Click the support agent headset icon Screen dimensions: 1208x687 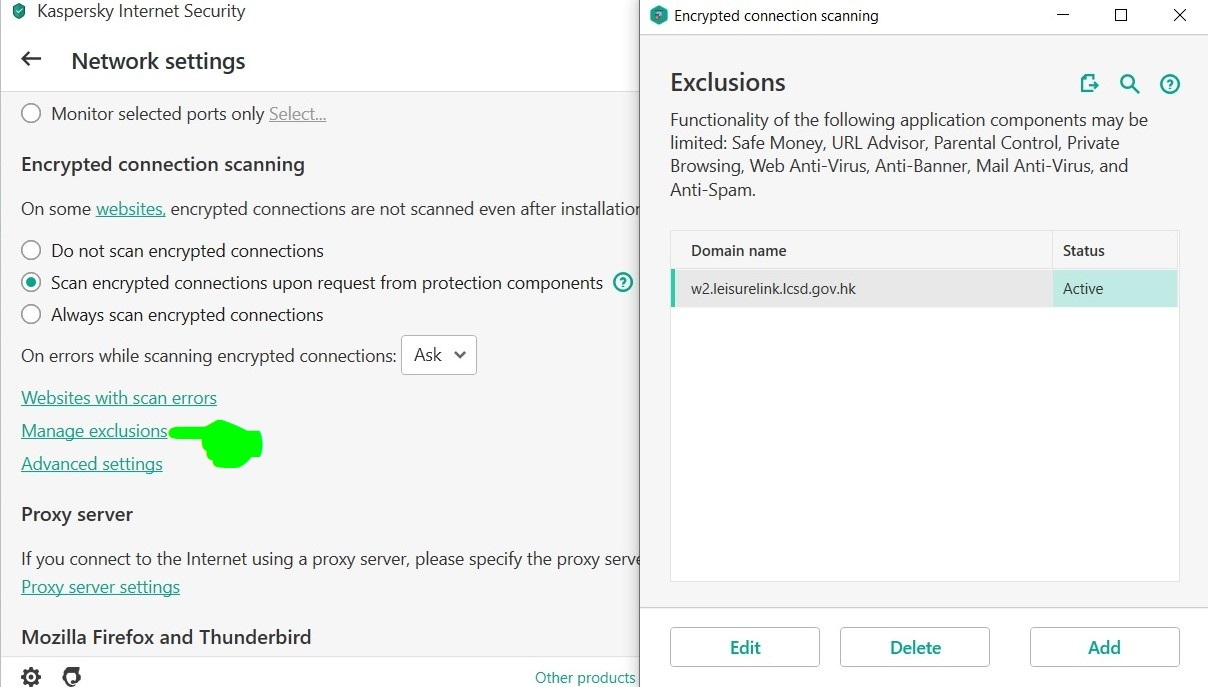click(71, 677)
